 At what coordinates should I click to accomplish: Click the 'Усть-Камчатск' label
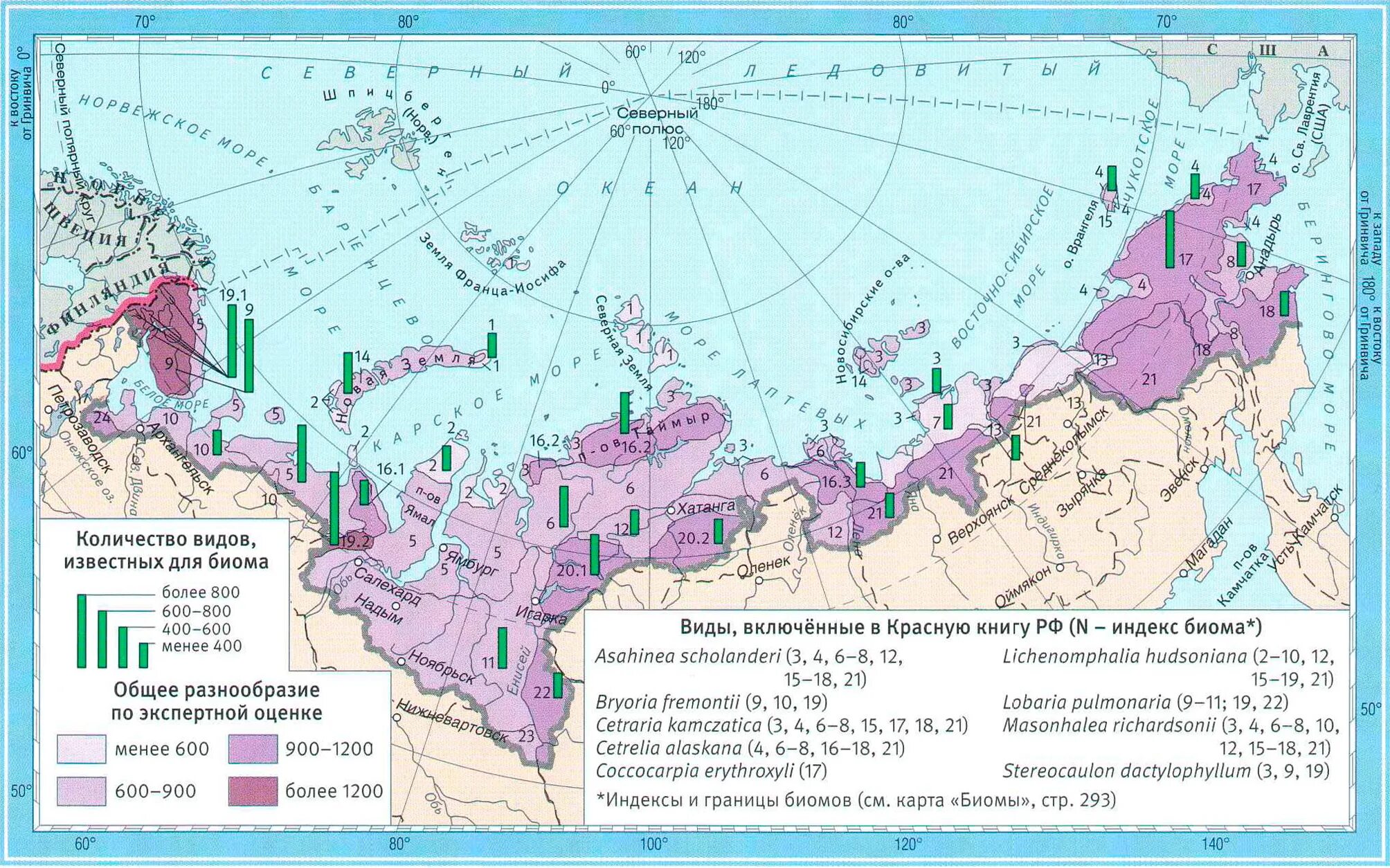pyautogui.click(x=1305, y=527)
